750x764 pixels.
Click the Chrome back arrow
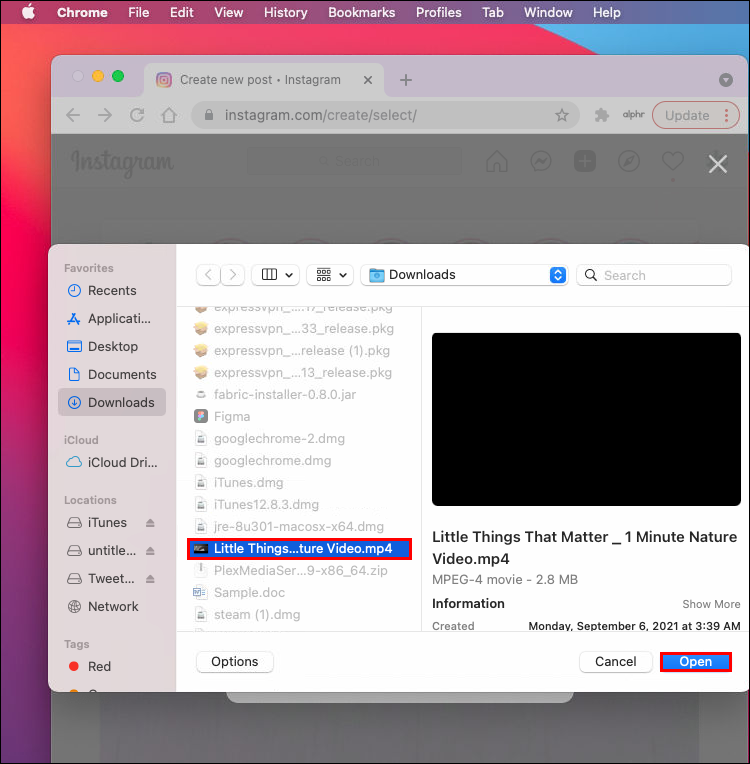click(x=73, y=115)
